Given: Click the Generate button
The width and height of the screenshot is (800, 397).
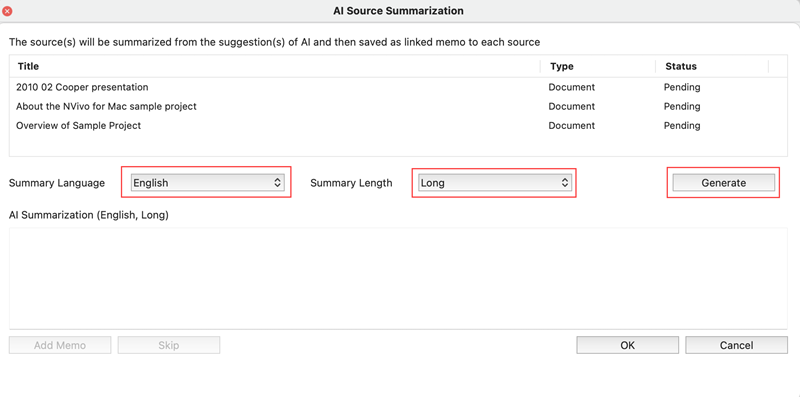Looking at the screenshot, I should coord(723,183).
